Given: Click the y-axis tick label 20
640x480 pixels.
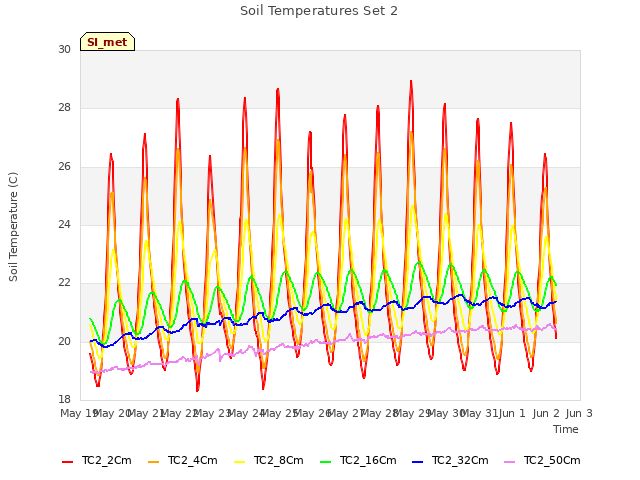Looking at the screenshot, I should point(64,341).
